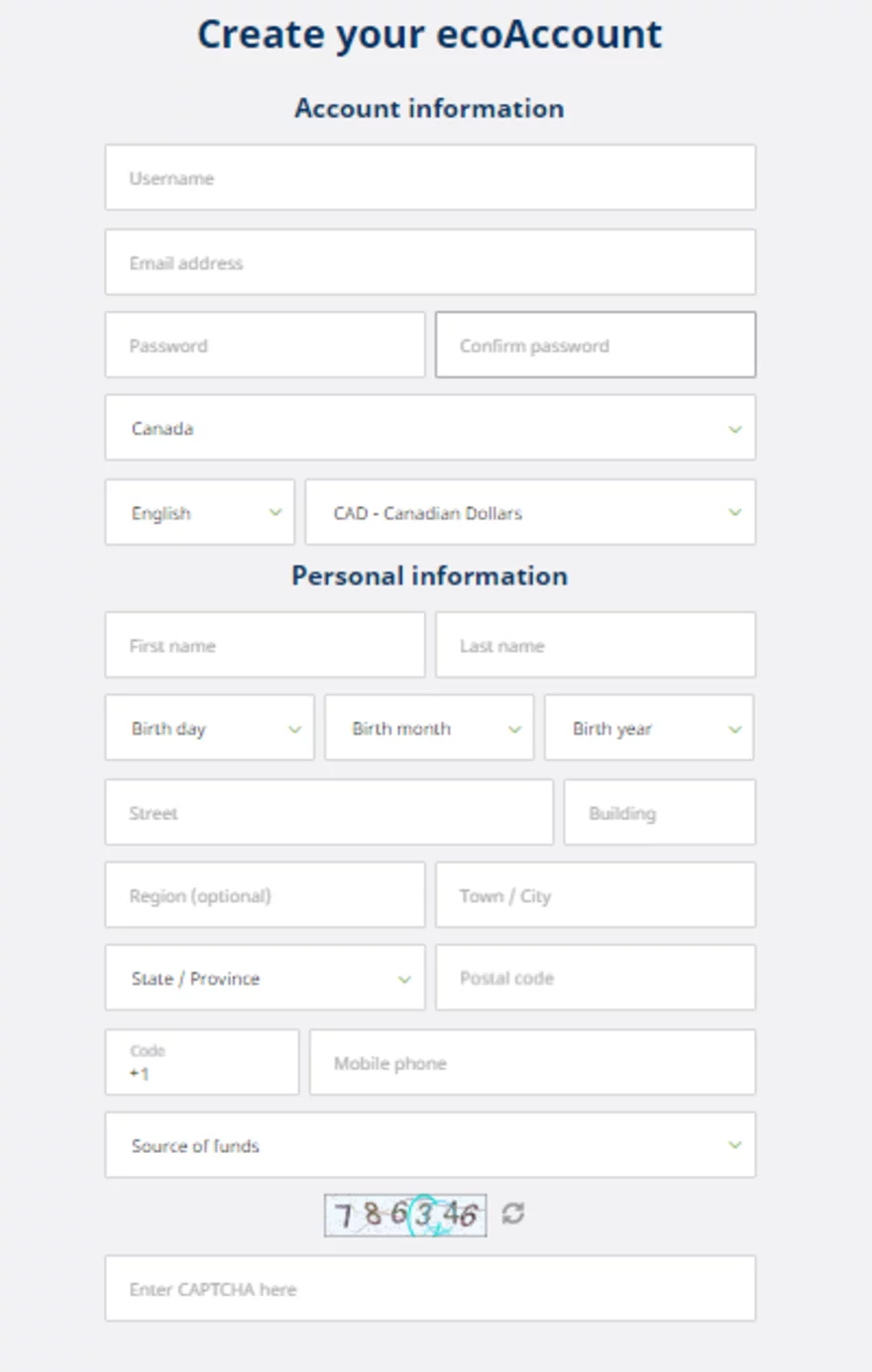This screenshot has height=1372, width=872.
Task: Select the Birth day dropdown
Action: [x=209, y=728]
